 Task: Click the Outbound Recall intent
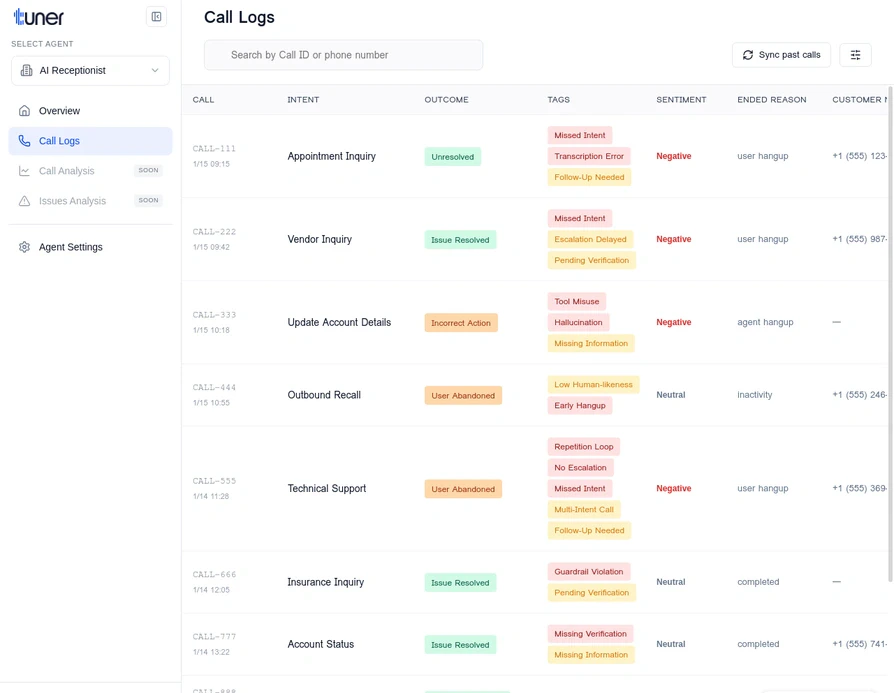(x=324, y=395)
